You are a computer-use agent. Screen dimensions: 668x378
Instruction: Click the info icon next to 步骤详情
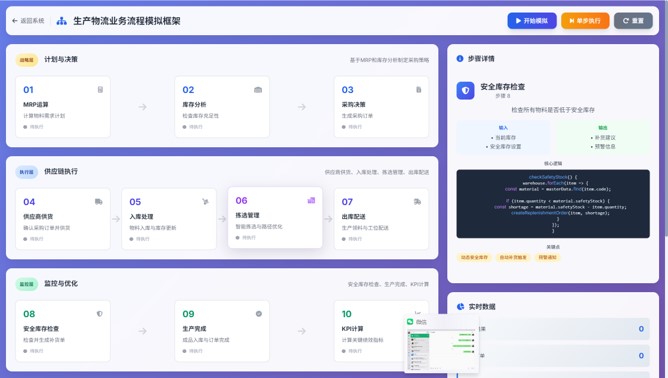(x=460, y=58)
